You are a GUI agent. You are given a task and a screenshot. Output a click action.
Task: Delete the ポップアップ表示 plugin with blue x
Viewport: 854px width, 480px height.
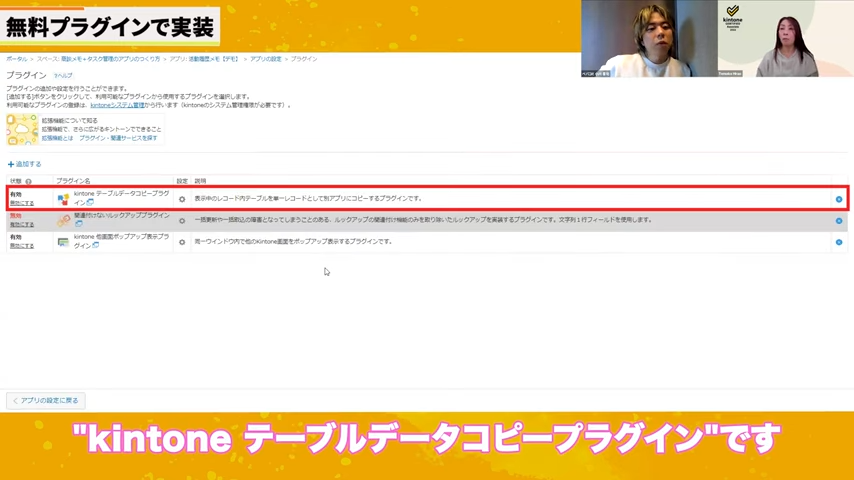tap(839, 242)
